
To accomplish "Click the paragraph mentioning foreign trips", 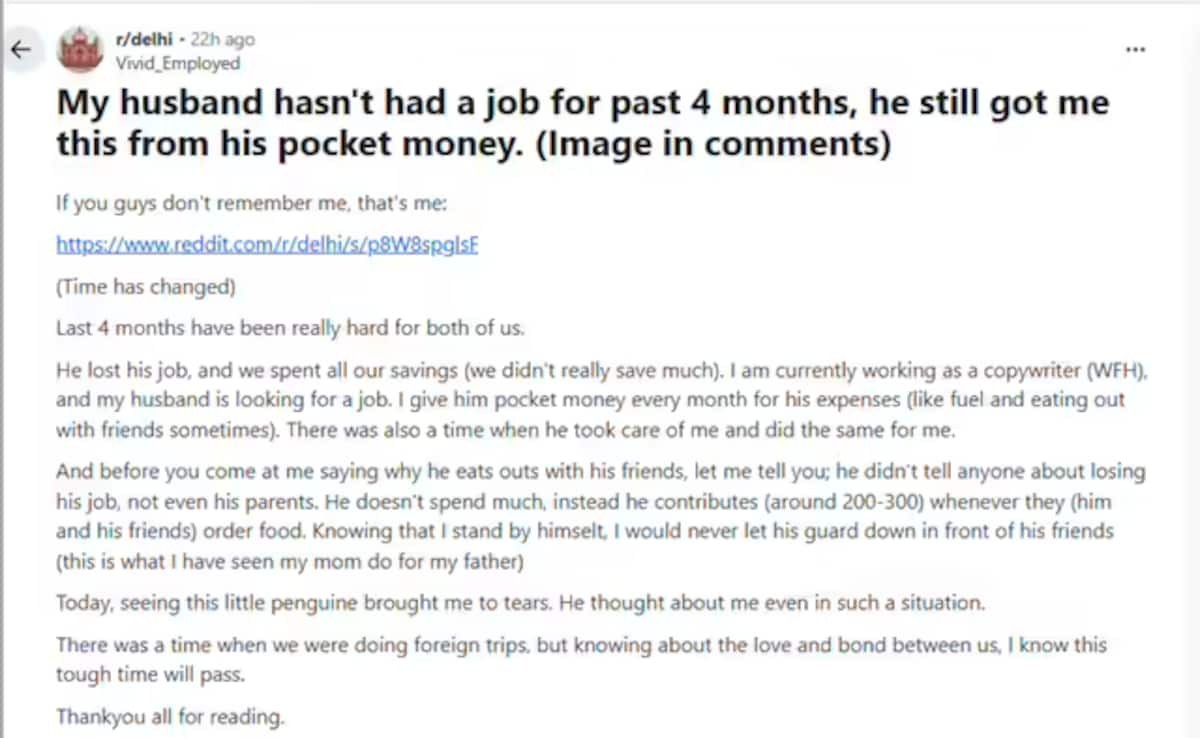I will 580,658.
